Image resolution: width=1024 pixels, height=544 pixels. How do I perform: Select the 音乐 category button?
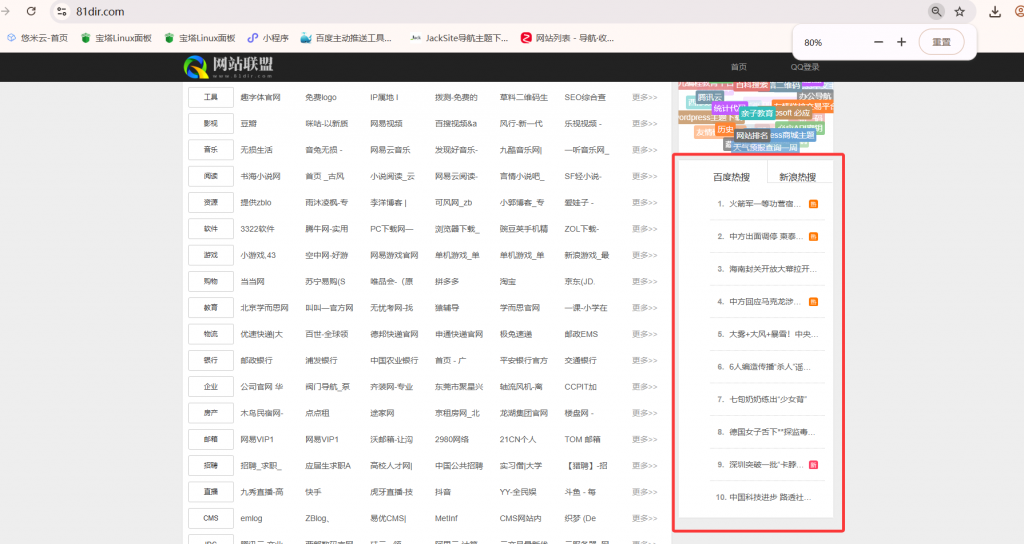tap(210, 150)
